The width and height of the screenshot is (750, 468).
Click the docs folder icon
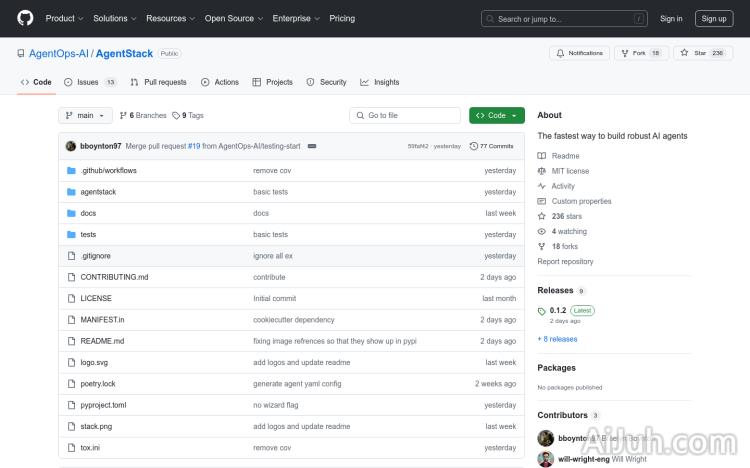pos(71,213)
